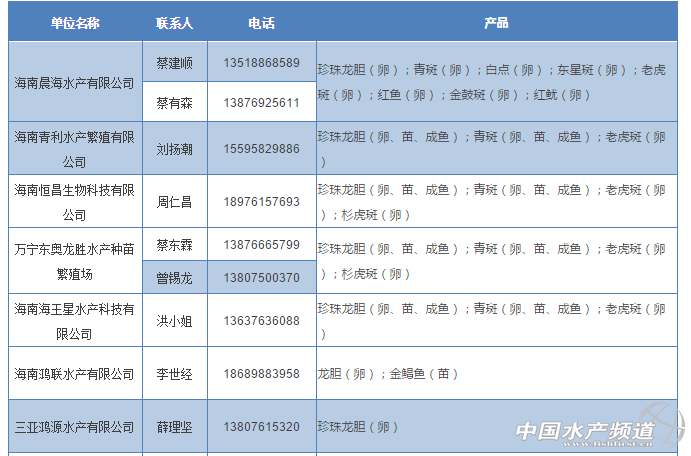Select the 单位名称 column header
The image size is (691, 456).
coord(75,22)
